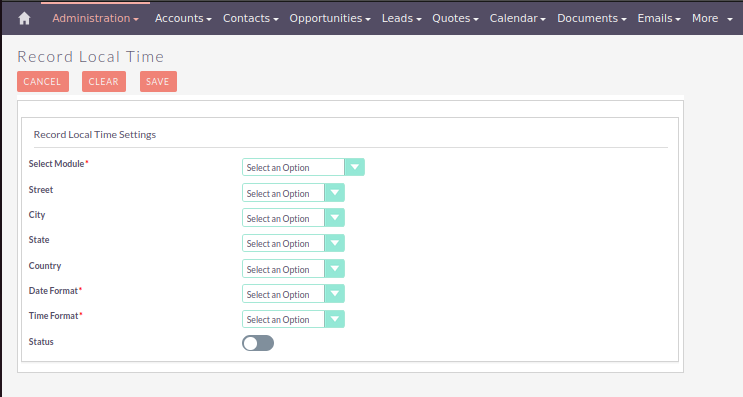743x397 pixels.
Task: Expand the More menu
Action: (x=712, y=18)
